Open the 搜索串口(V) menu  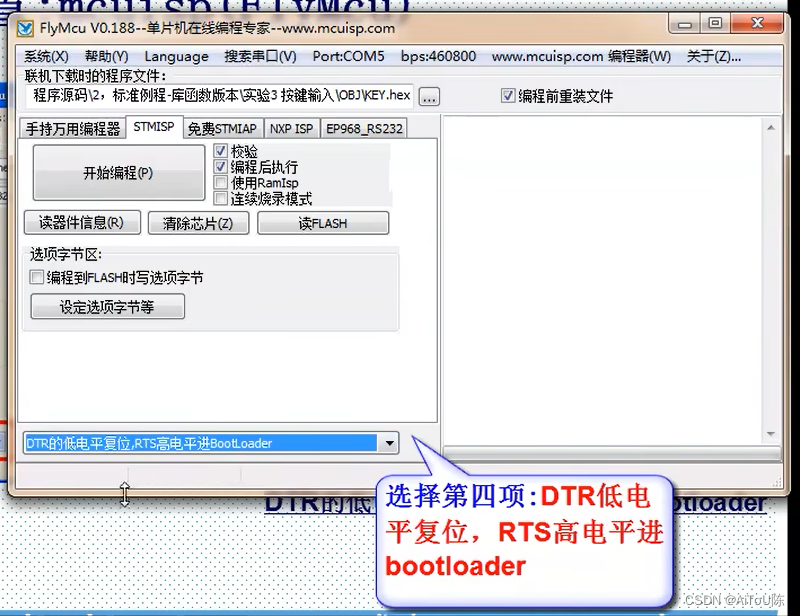260,56
